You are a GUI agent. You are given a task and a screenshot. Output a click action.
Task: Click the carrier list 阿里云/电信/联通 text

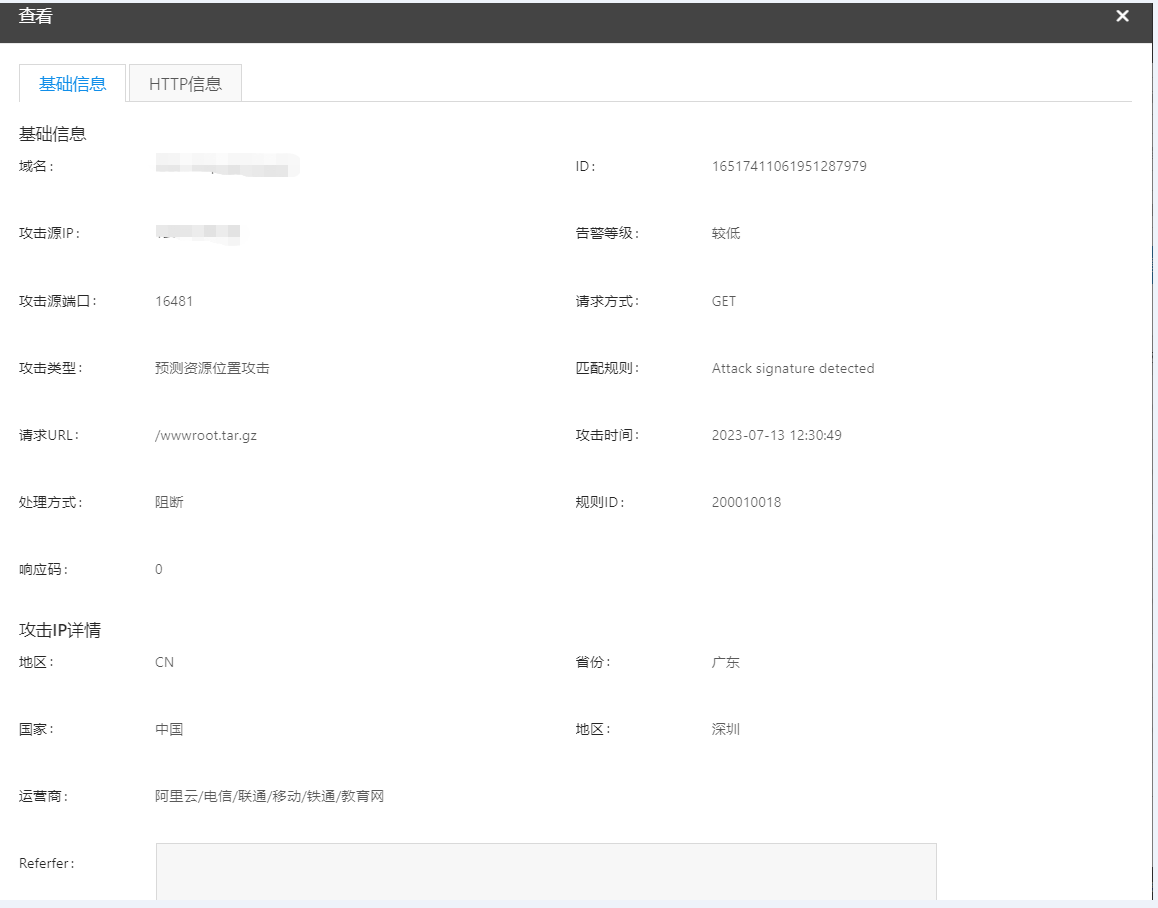pyautogui.click(x=269, y=797)
